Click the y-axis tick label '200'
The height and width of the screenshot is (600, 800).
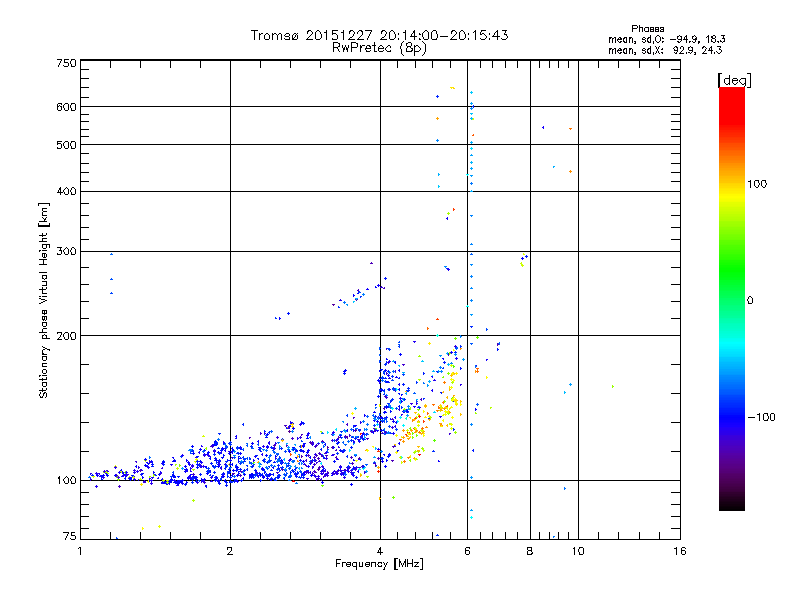(66, 336)
